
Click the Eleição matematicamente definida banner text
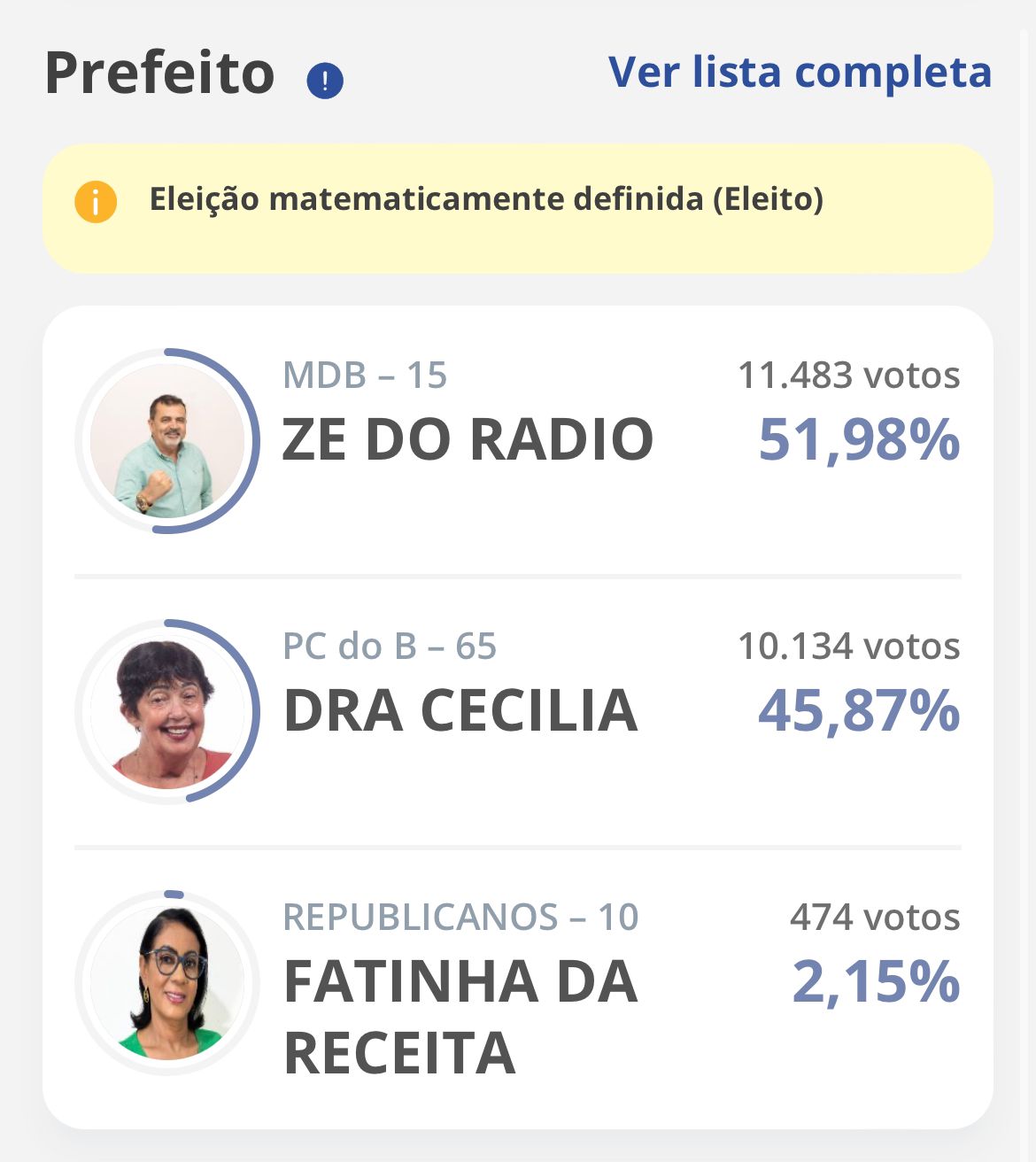click(x=486, y=199)
